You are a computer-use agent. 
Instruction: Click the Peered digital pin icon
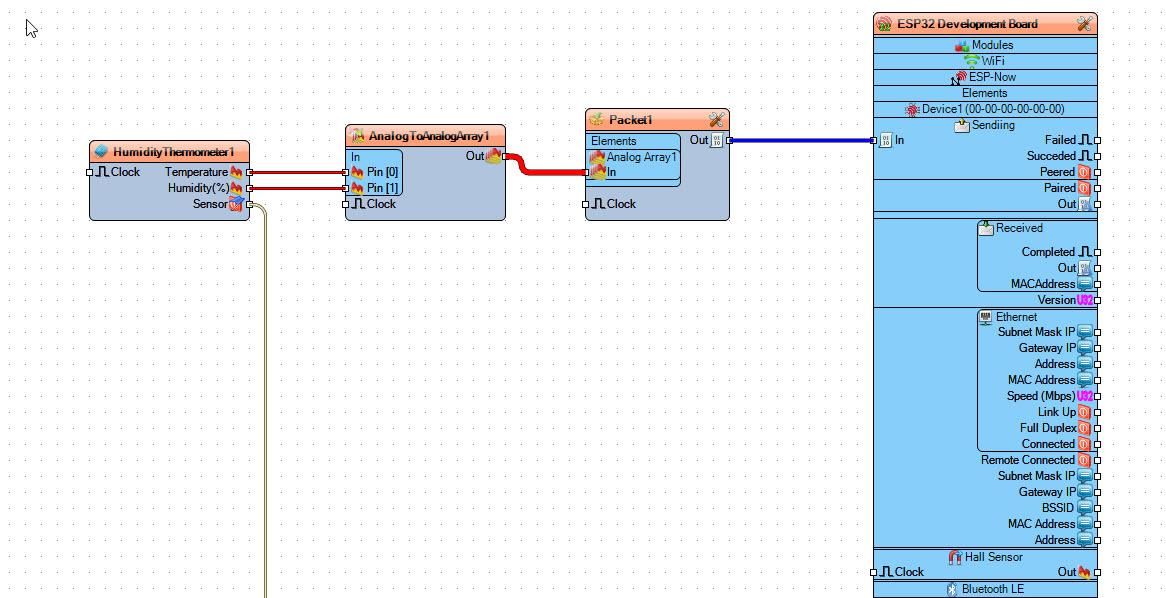click(1085, 173)
